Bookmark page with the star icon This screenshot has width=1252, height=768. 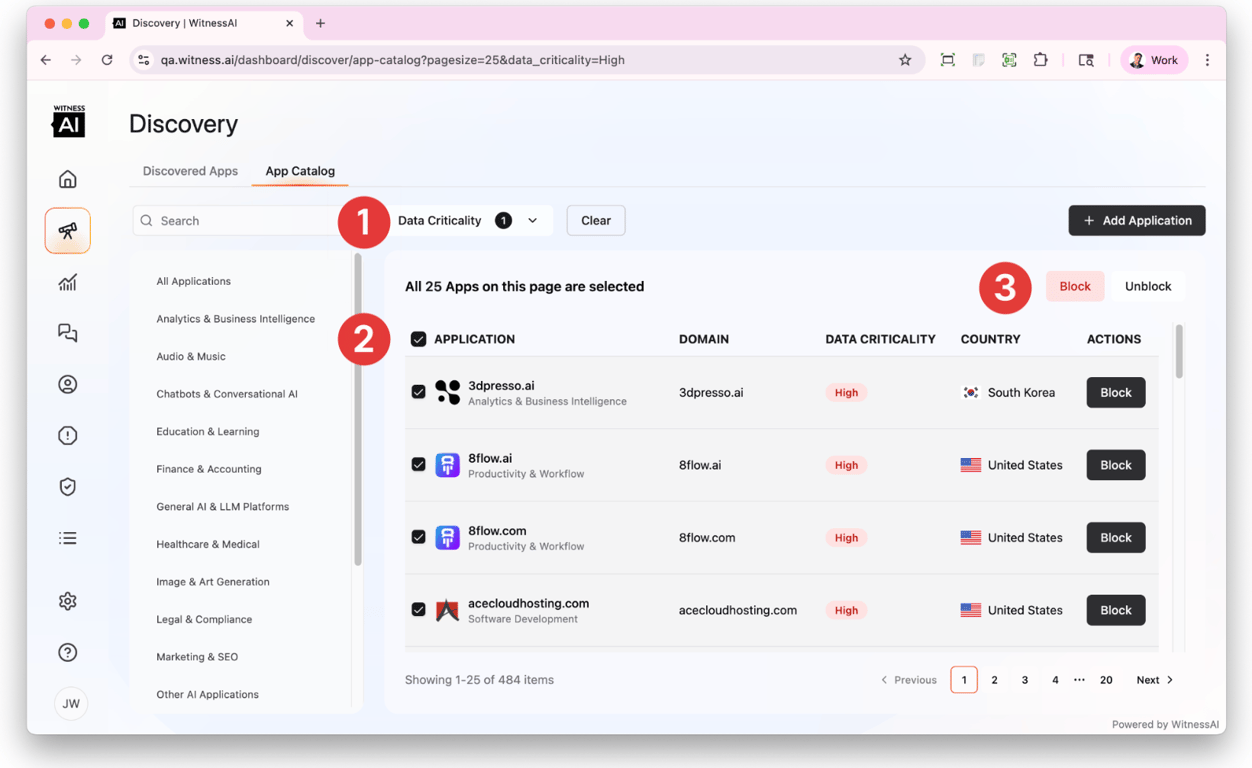click(905, 60)
